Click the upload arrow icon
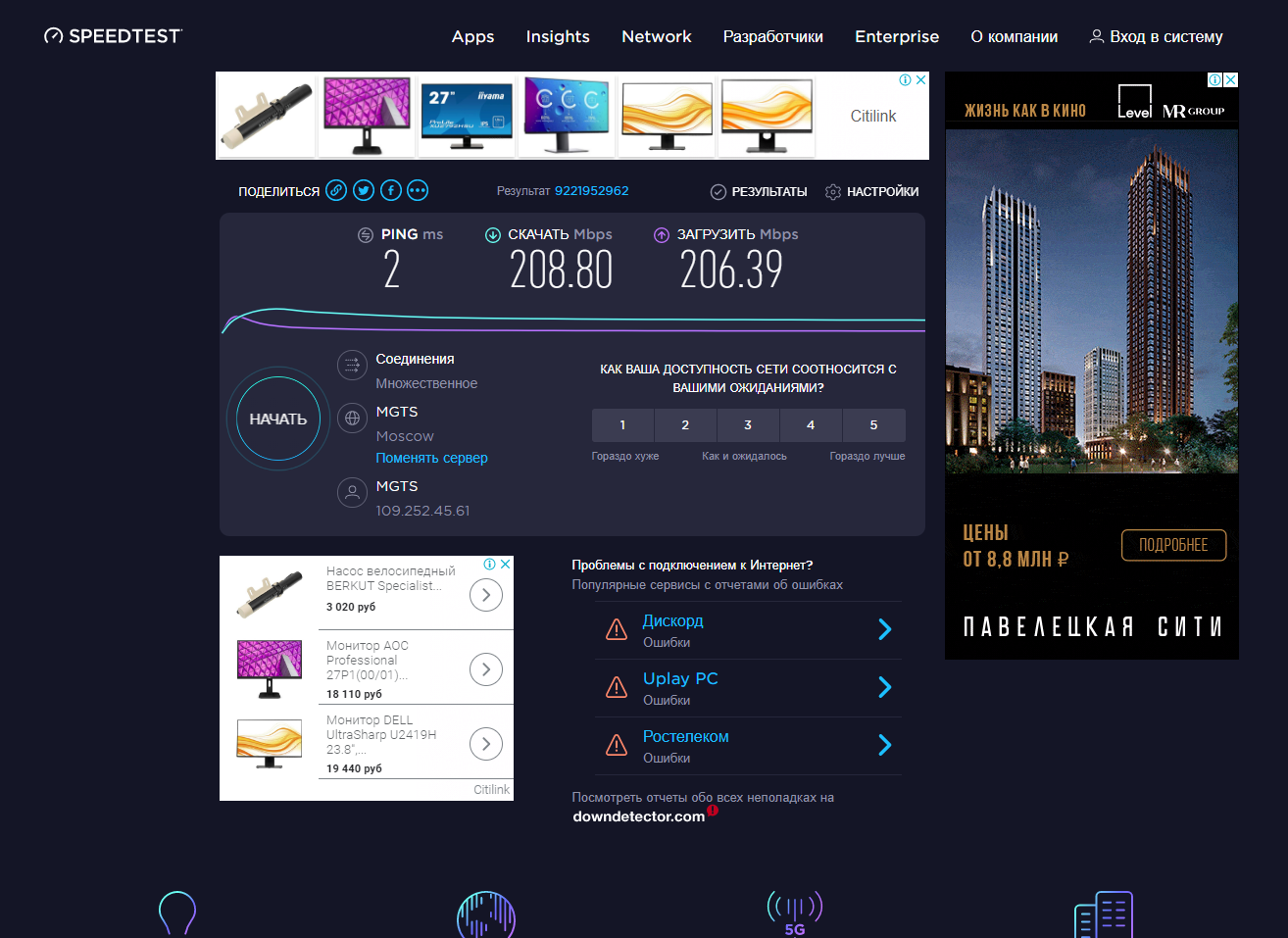 662,234
